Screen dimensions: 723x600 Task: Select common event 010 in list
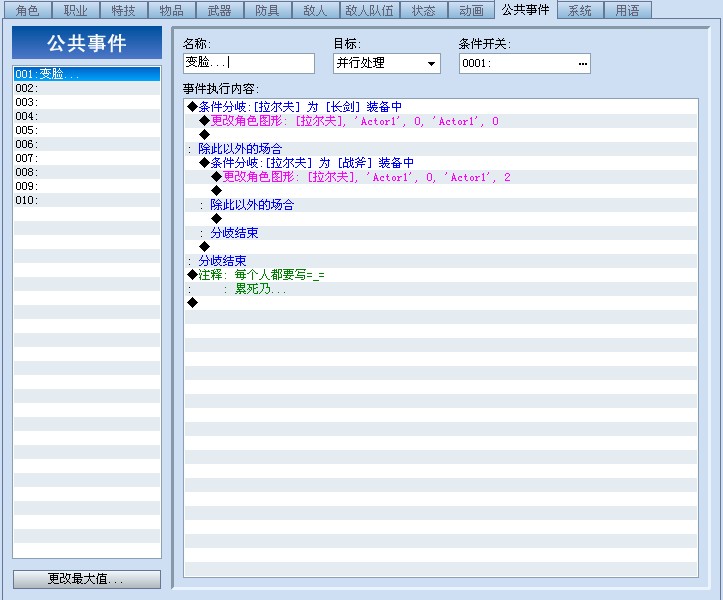[x=87, y=200]
